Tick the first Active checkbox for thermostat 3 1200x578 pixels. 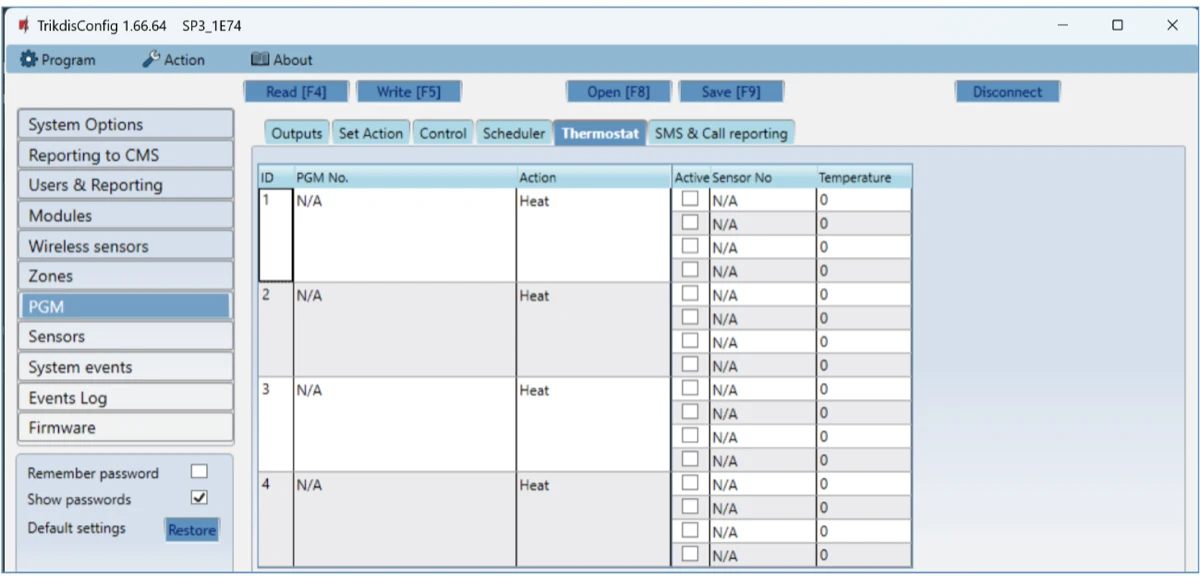(690, 389)
